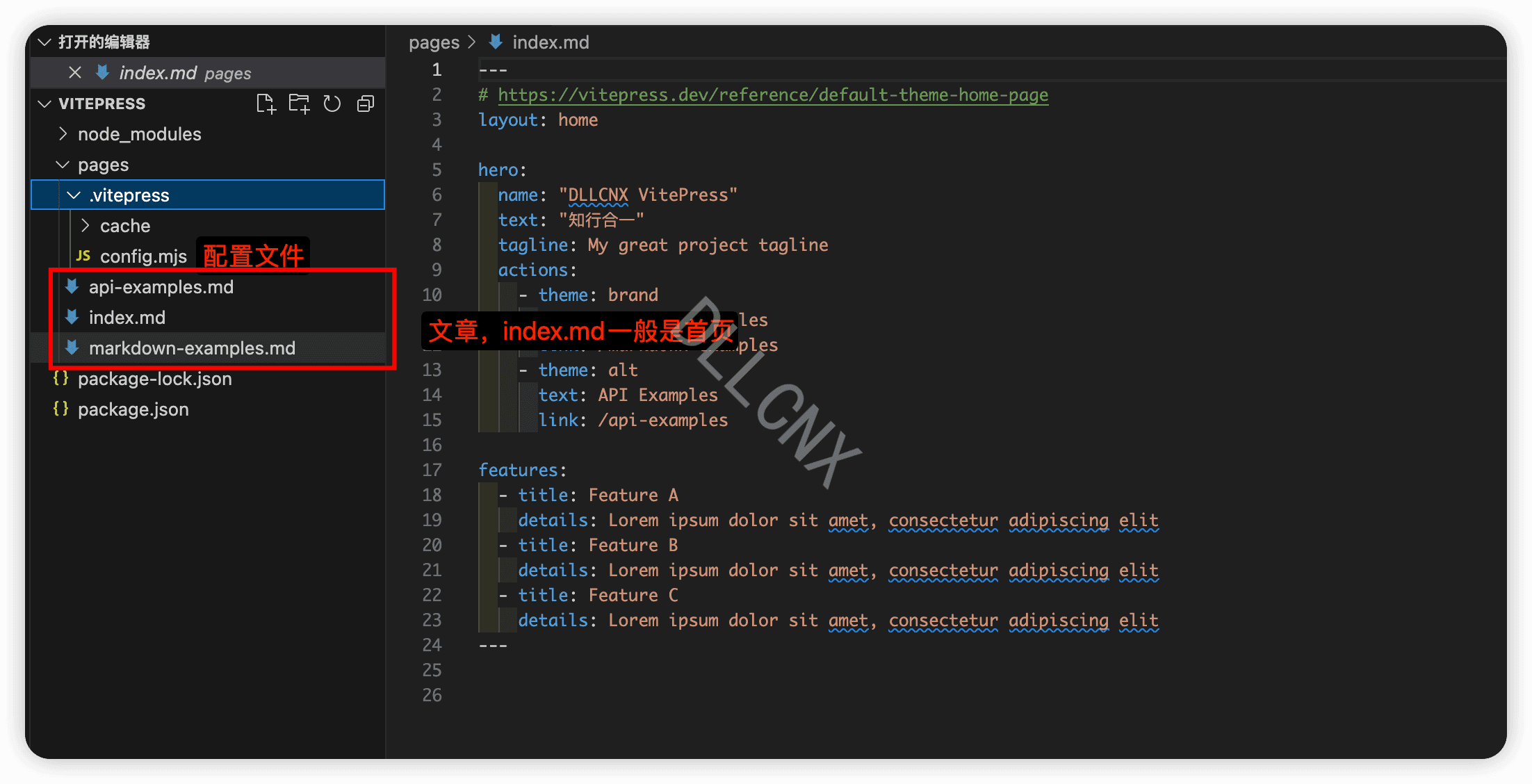Open the vitepress.dev reference link on line 2
This screenshot has width=1532, height=784.
pos(773,95)
